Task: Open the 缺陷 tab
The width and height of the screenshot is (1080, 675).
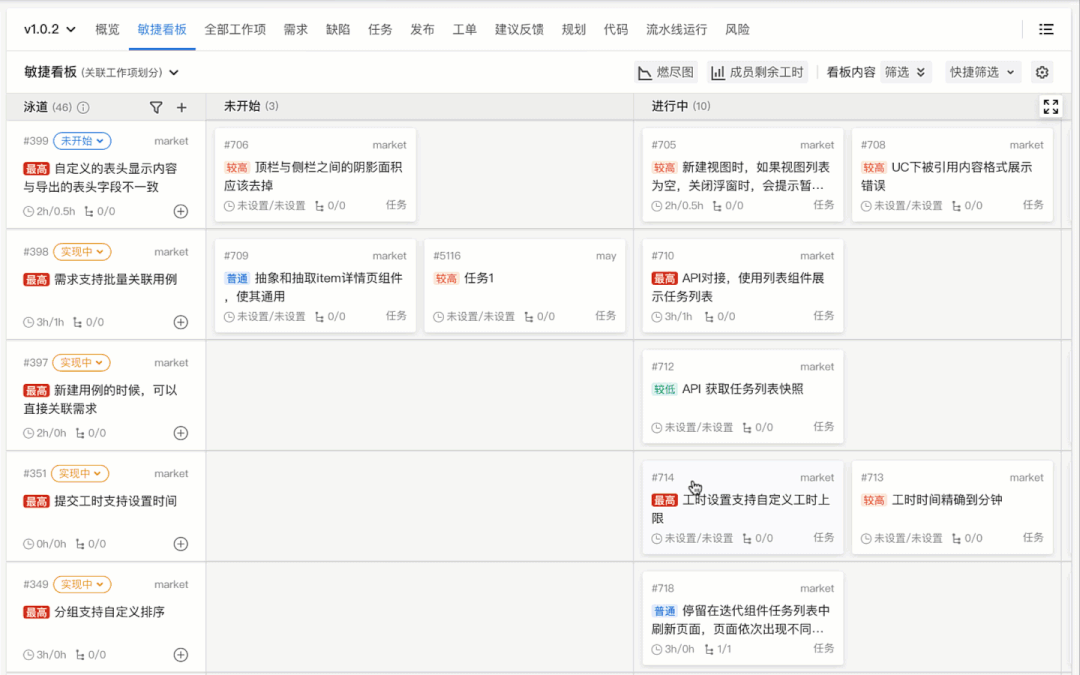Action: tap(338, 29)
